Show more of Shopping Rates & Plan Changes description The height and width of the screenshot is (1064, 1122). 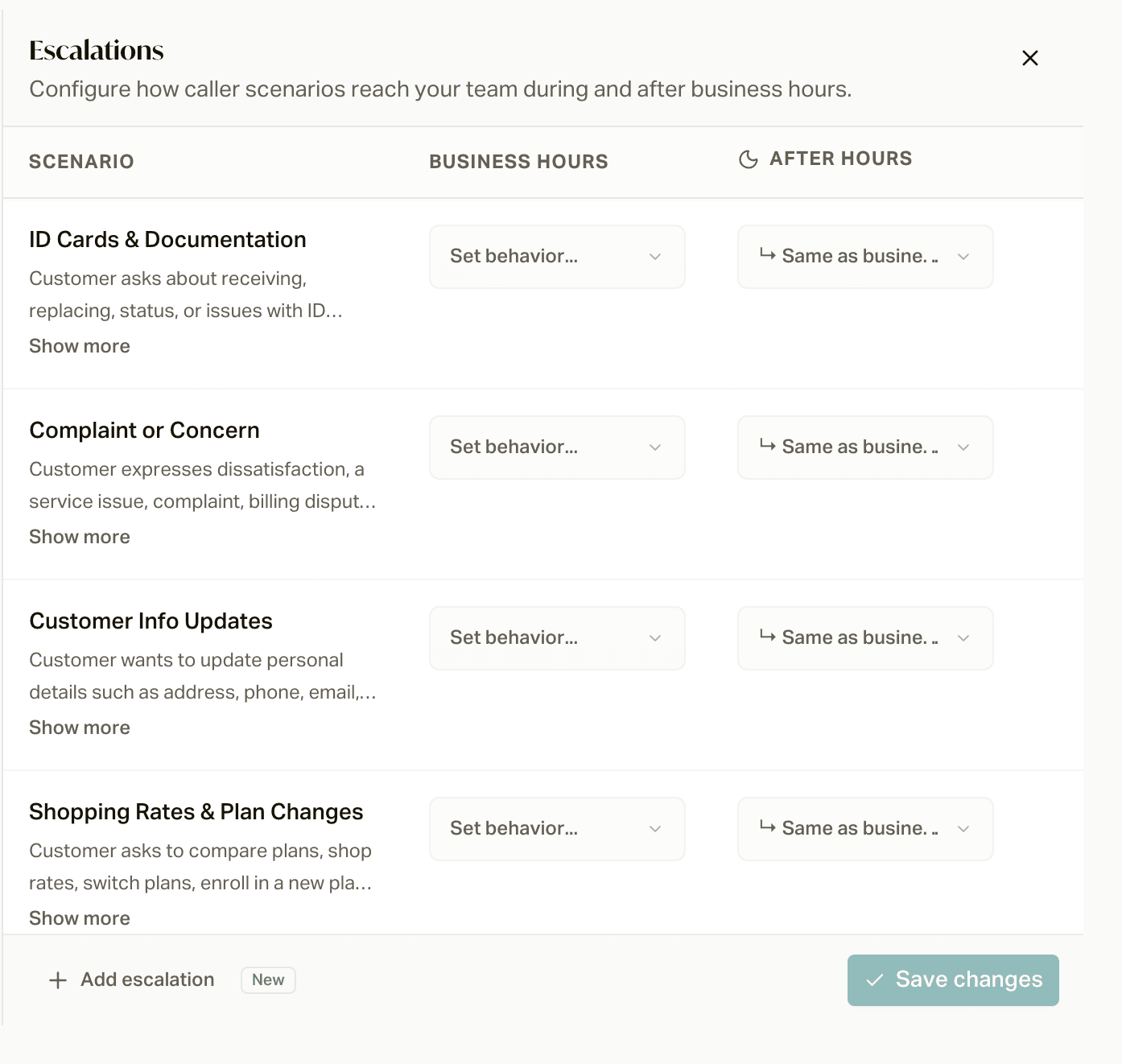80,918
